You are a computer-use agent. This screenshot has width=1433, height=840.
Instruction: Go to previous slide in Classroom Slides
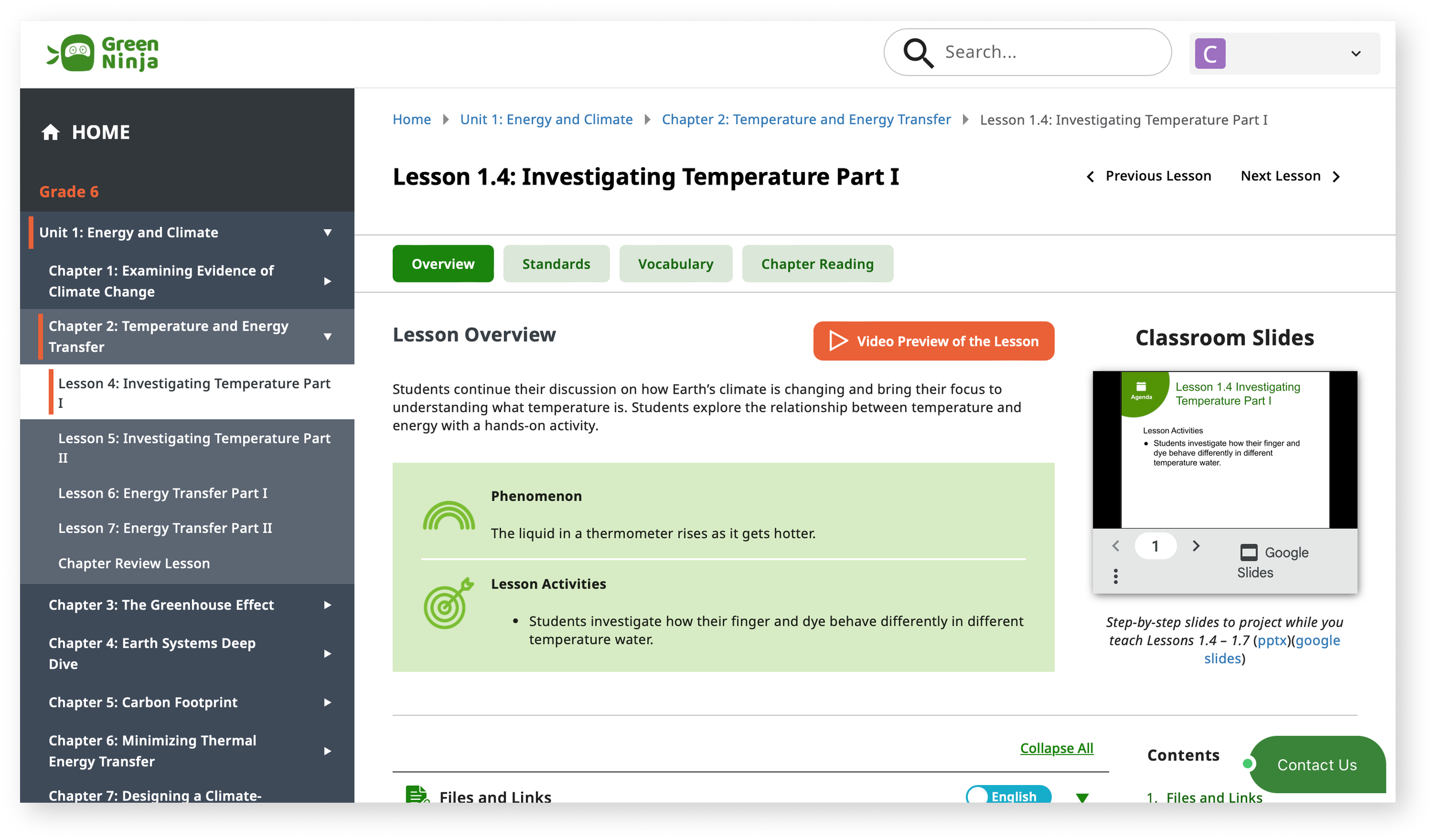[x=1115, y=546]
